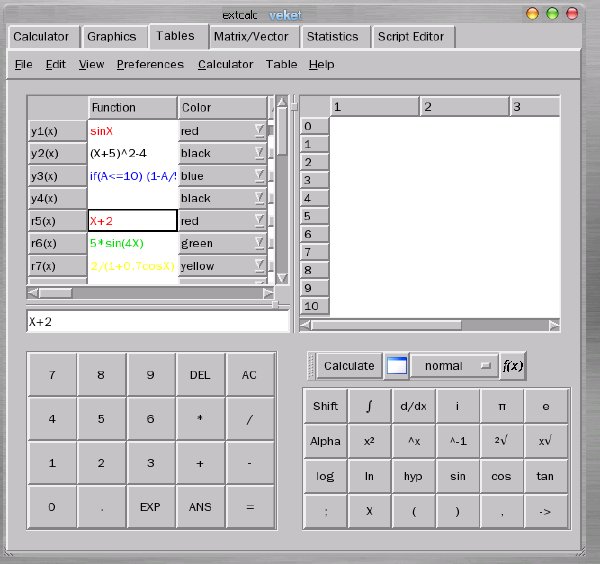
Task: Click the f(x) function button
Action: coord(513,366)
